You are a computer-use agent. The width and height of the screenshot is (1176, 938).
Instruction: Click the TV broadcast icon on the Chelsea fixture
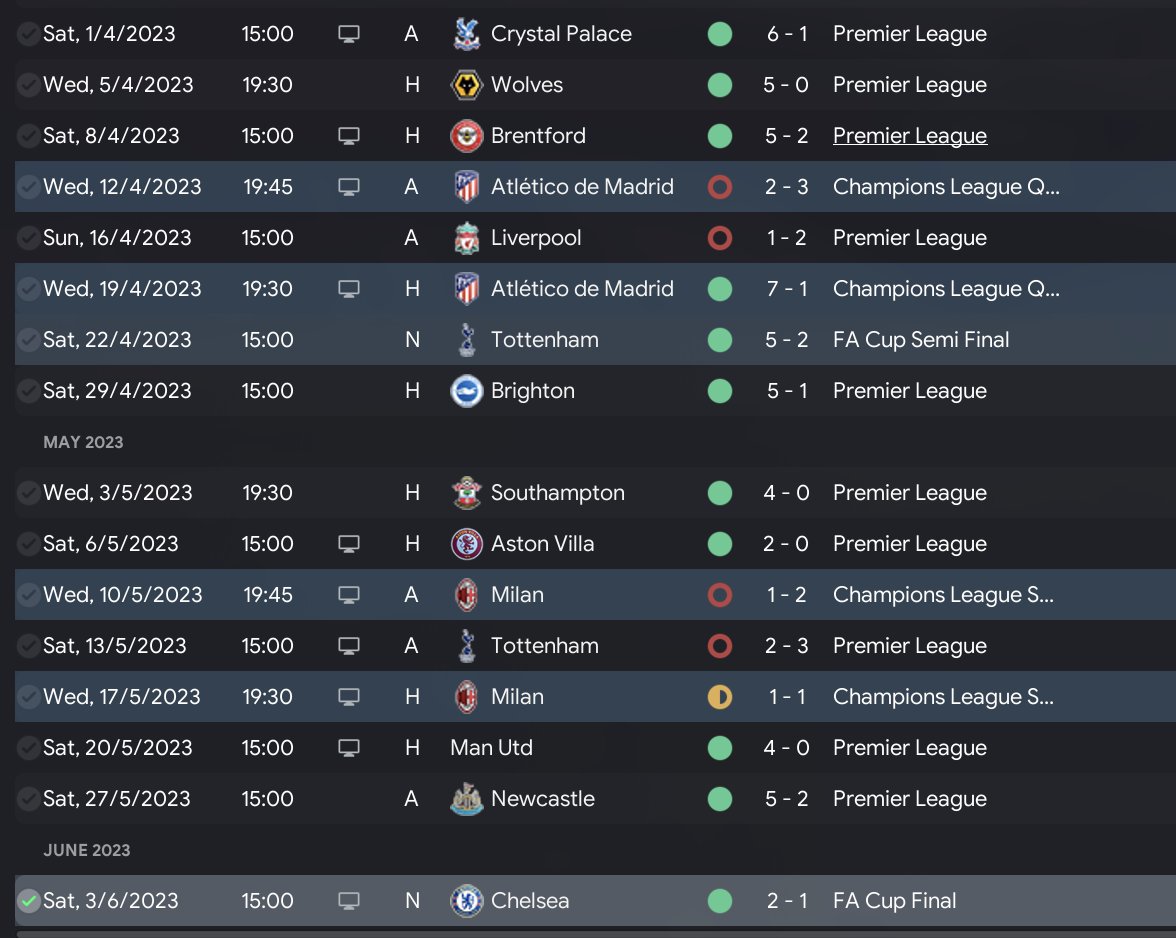(348, 901)
